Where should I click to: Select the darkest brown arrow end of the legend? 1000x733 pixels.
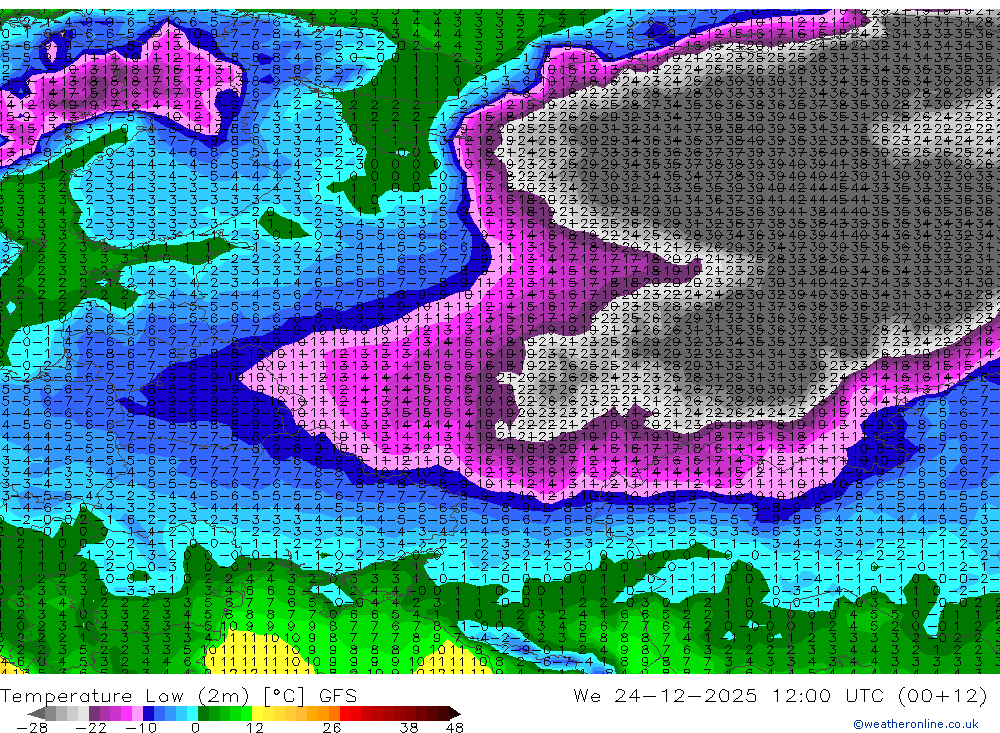point(455,713)
